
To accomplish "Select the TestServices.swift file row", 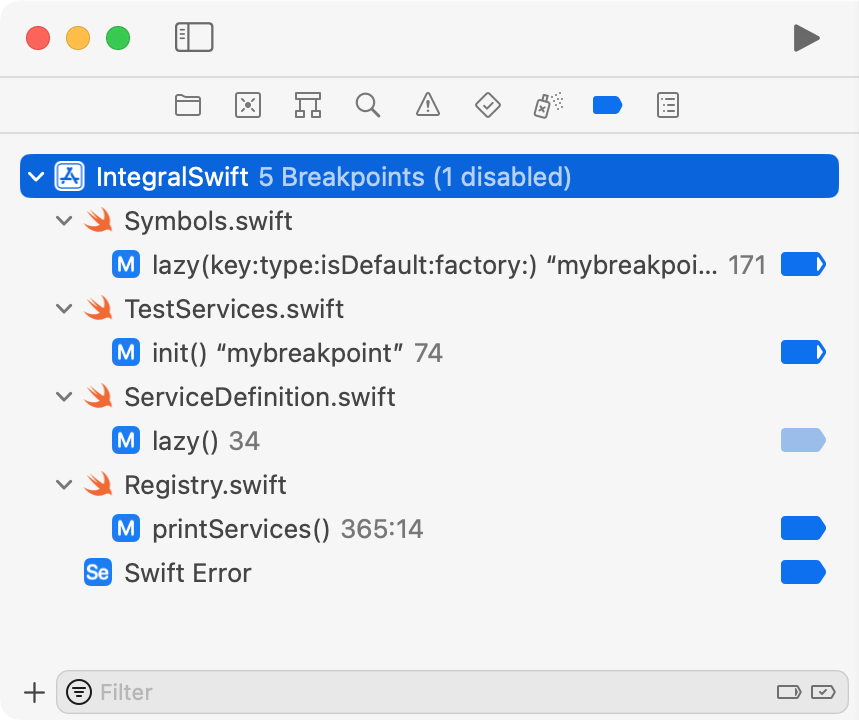I will 430,309.
